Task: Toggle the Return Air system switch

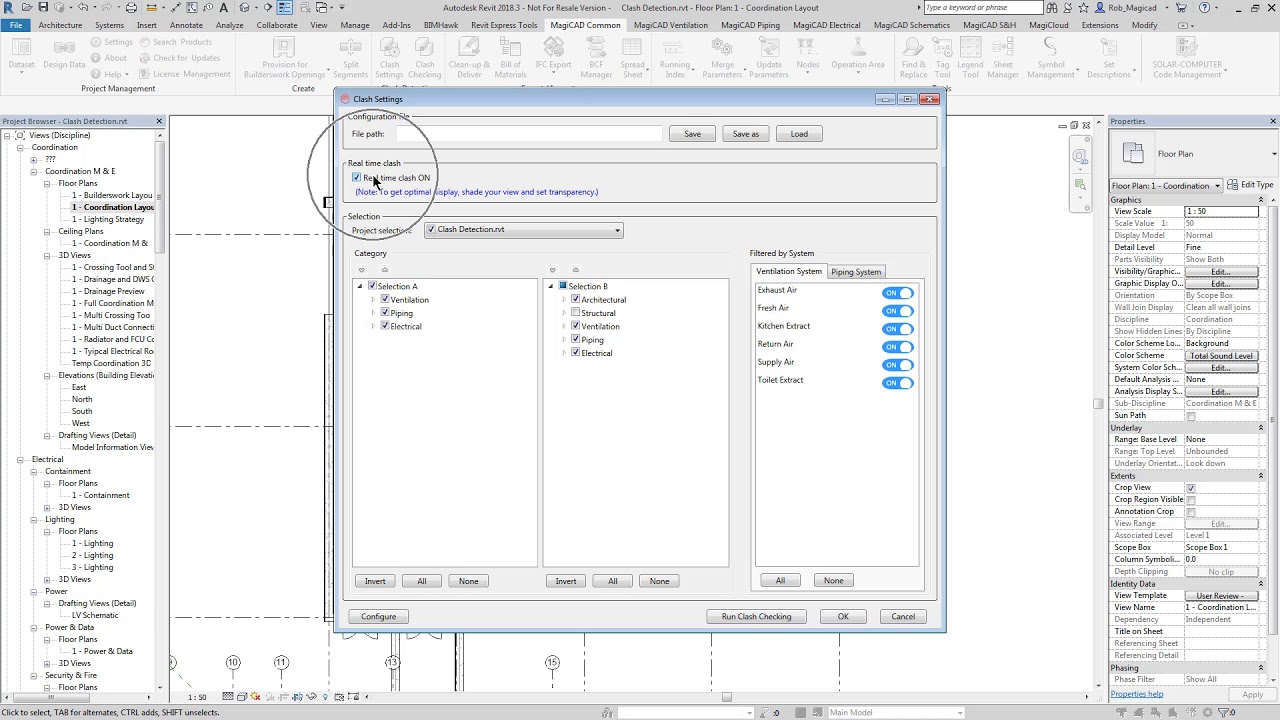Action: click(897, 347)
